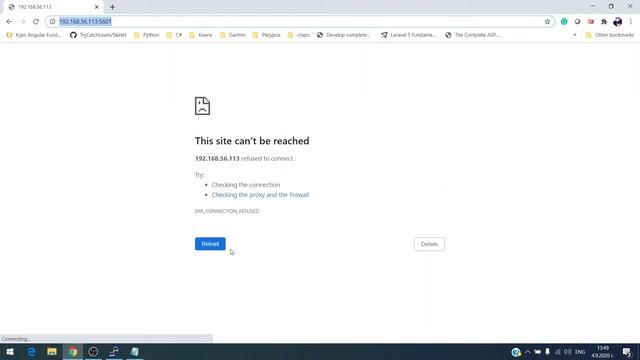The width and height of the screenshot is (640, 360).
Task: Open the старо bookmarks folder
Action: [x=299, y=35]
